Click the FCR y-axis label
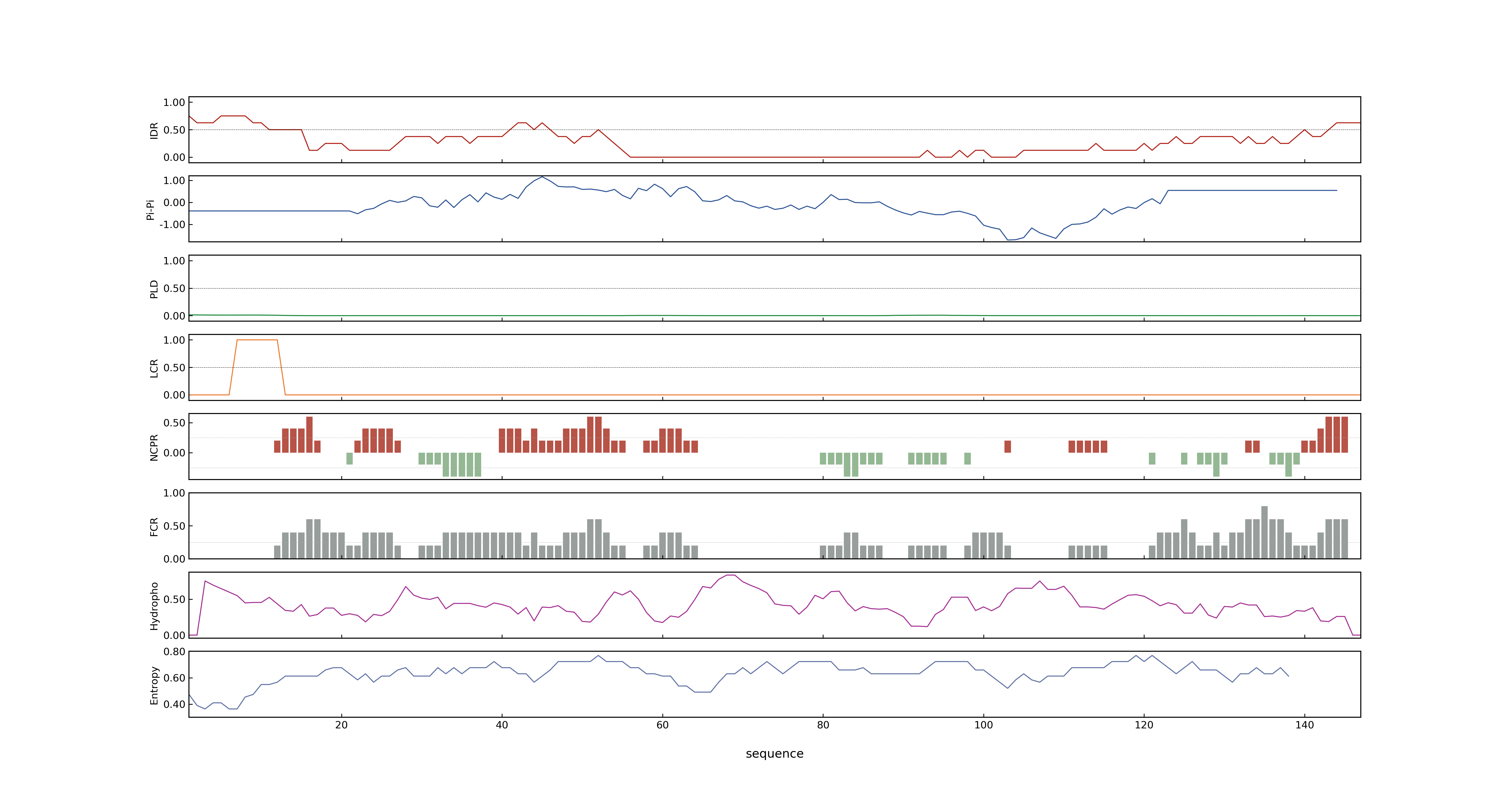The height and width of the screenshot is (806, 1512). click(154, 527)
